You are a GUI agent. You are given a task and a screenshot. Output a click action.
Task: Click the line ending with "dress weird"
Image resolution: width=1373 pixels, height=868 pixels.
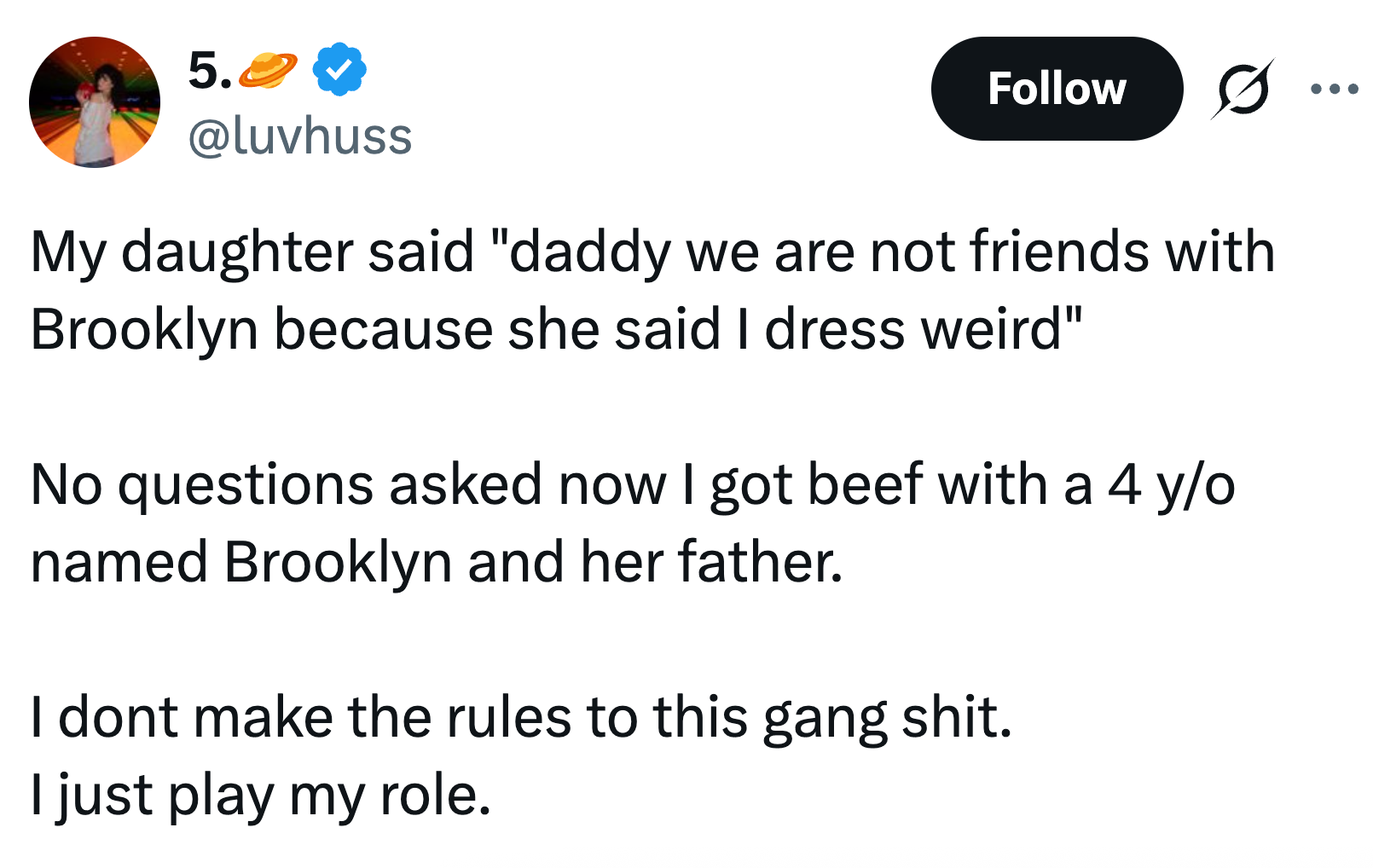[x=556, y=330]
